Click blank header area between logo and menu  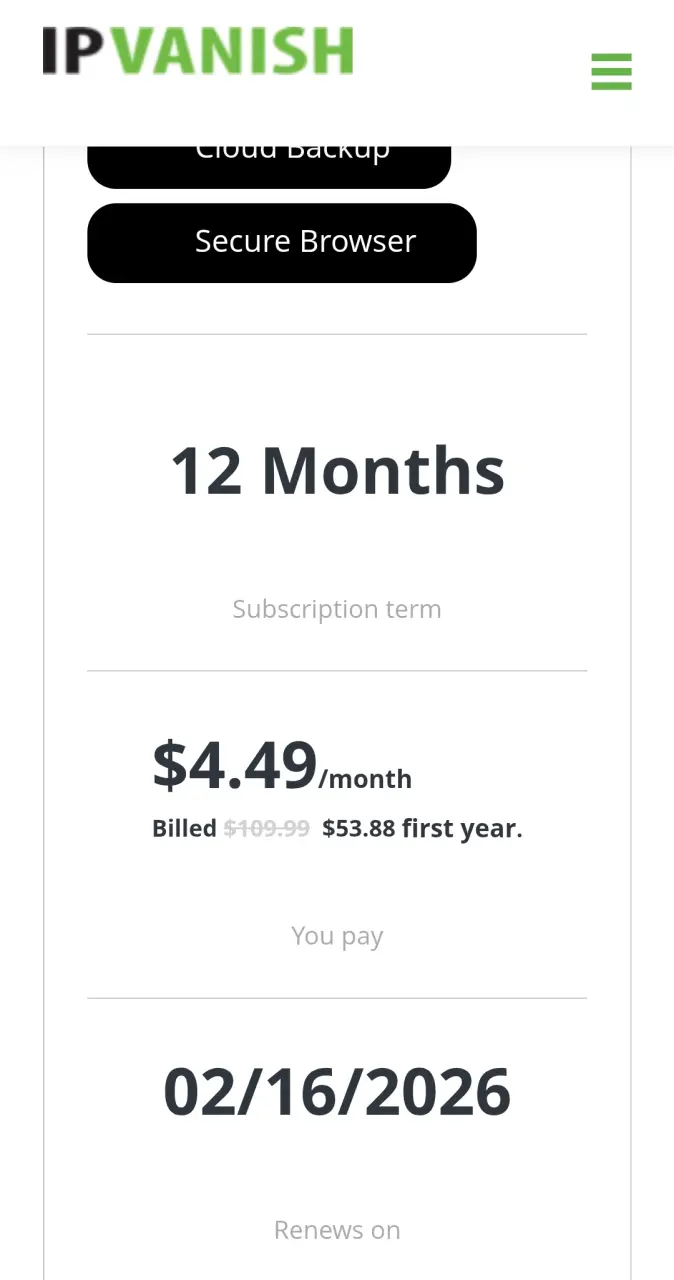point(470,72)
